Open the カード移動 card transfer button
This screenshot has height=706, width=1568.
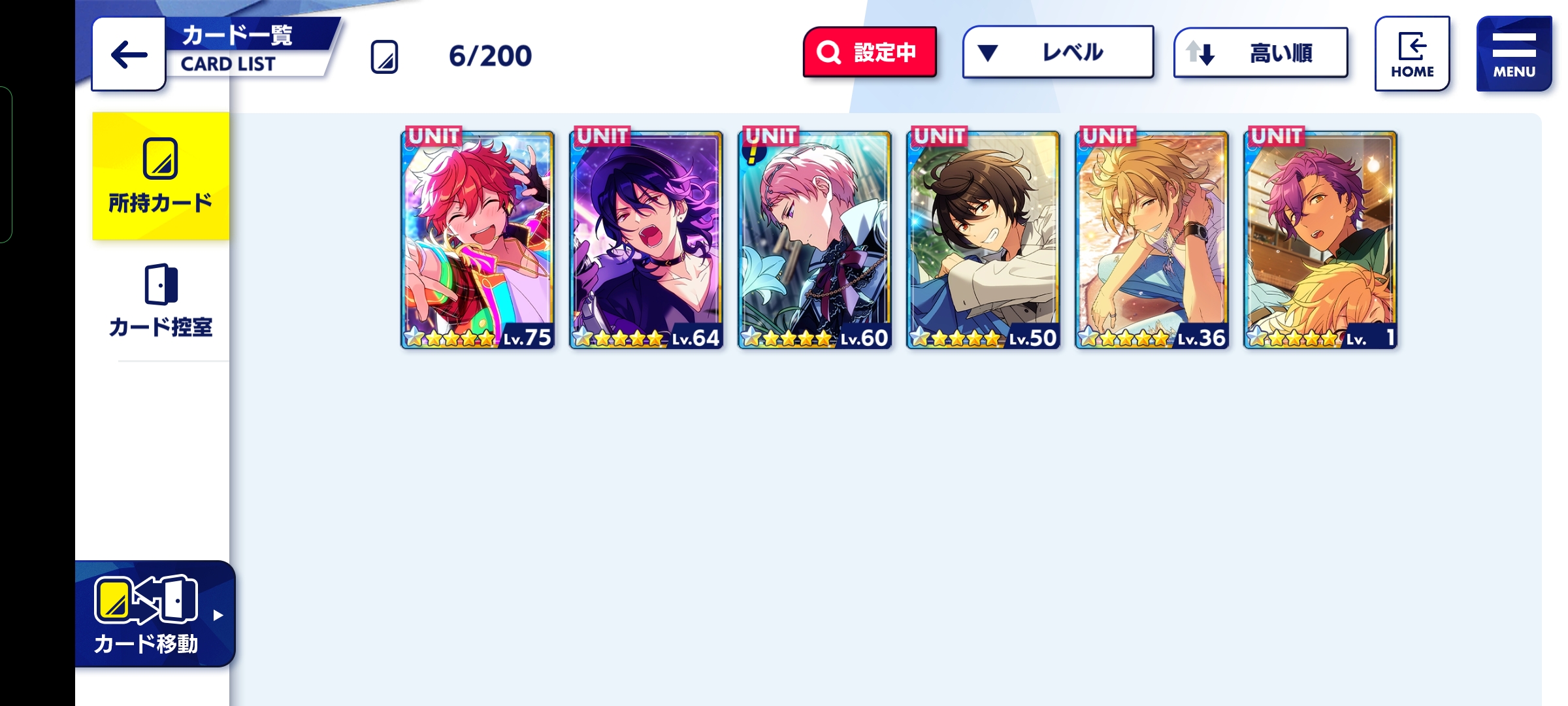[155, 614]
